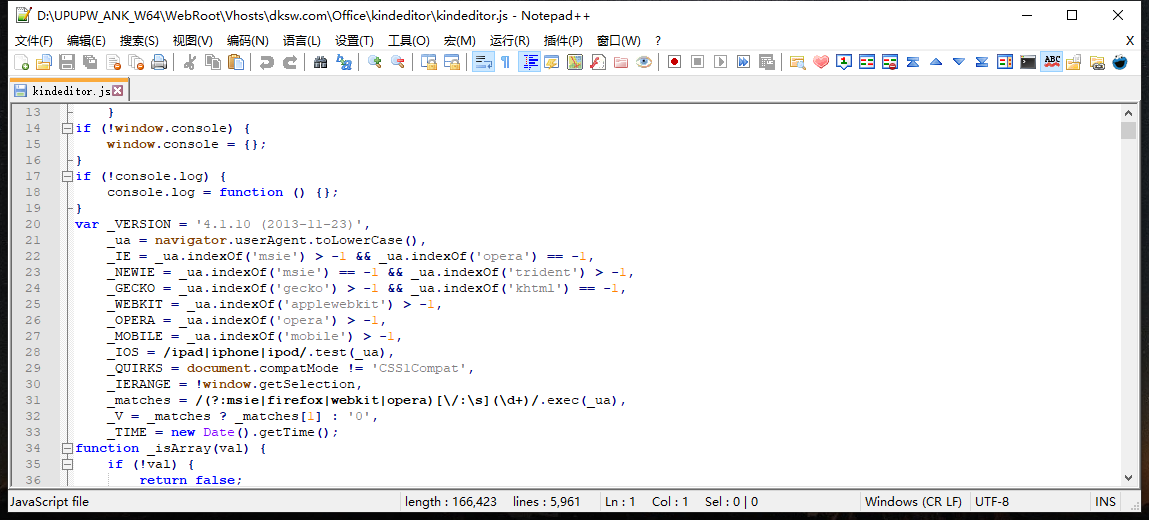Viewport: 1149px width, 520px height.
Task: Paste using the clipboard toolbar icon
Action: click(235, 62)
